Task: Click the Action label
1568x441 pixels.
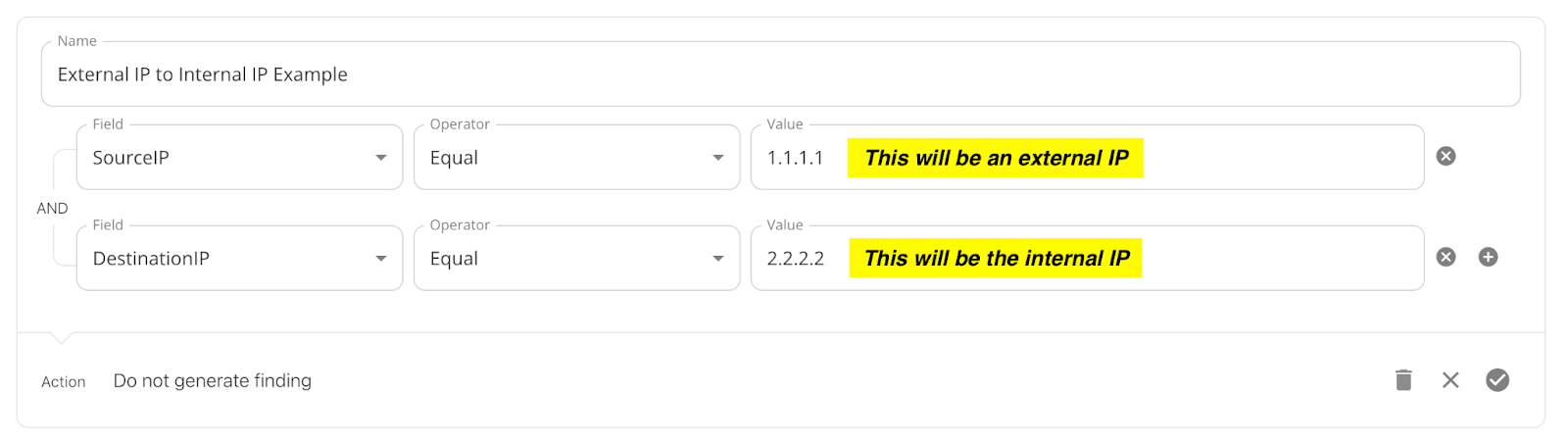Action: tap(64, 381)
